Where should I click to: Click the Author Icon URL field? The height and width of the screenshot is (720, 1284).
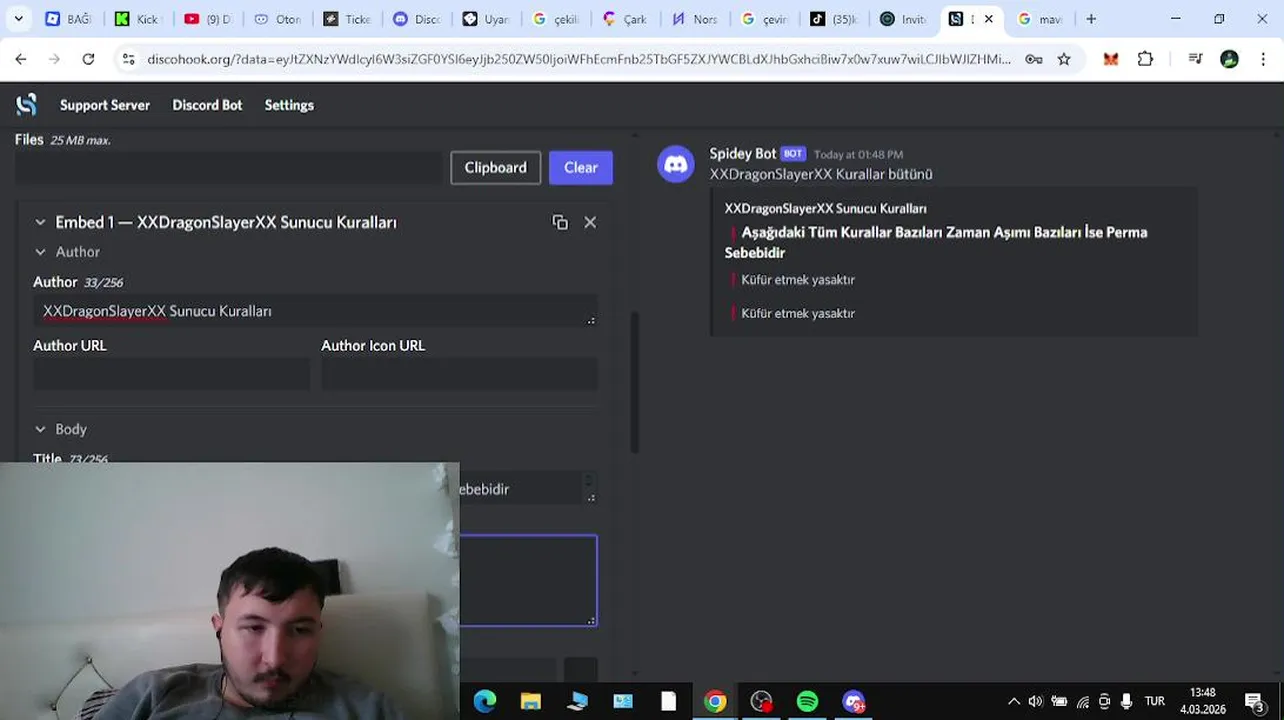(x=459, y=374)
